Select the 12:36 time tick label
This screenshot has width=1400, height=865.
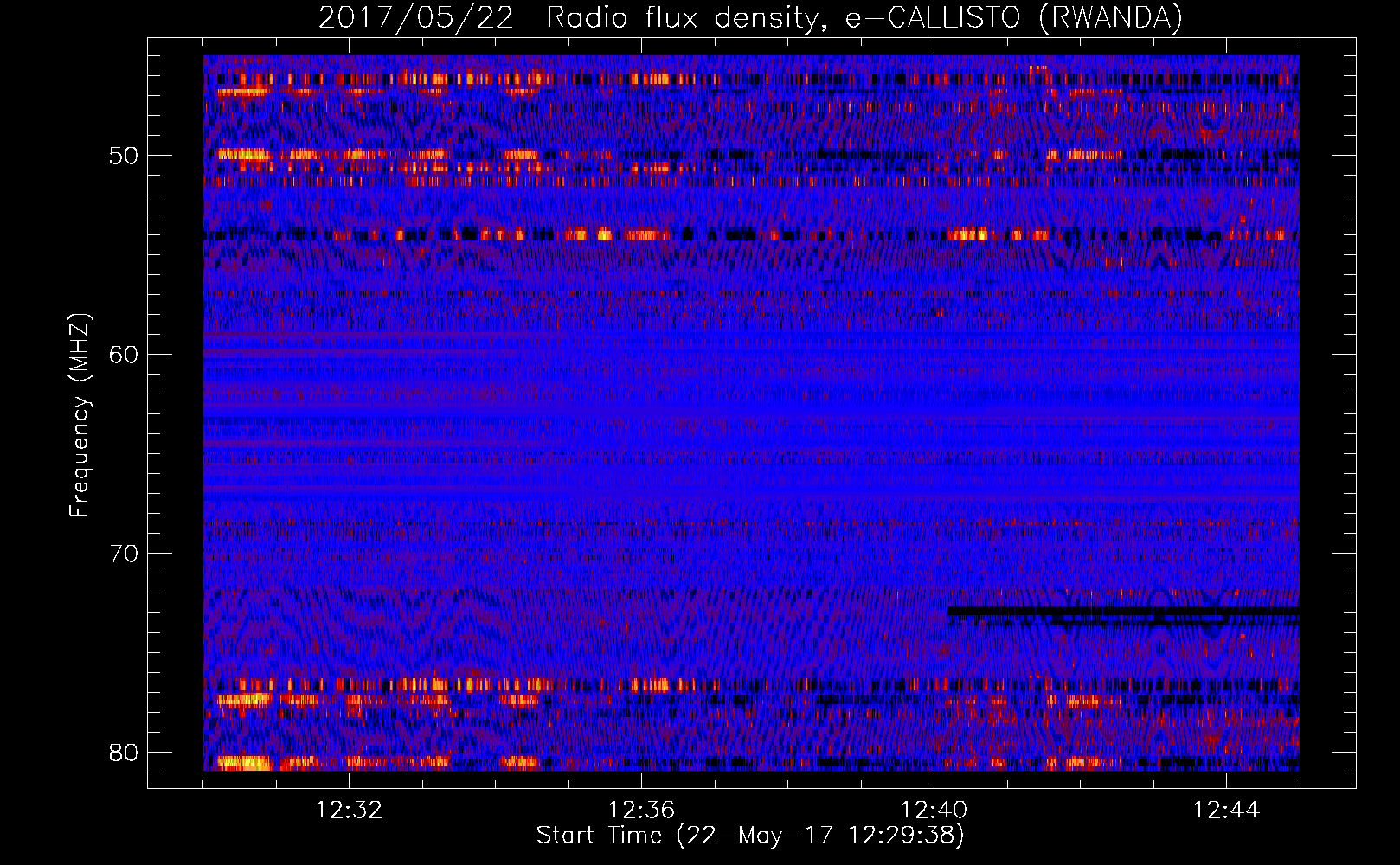[x=641, y=811]
